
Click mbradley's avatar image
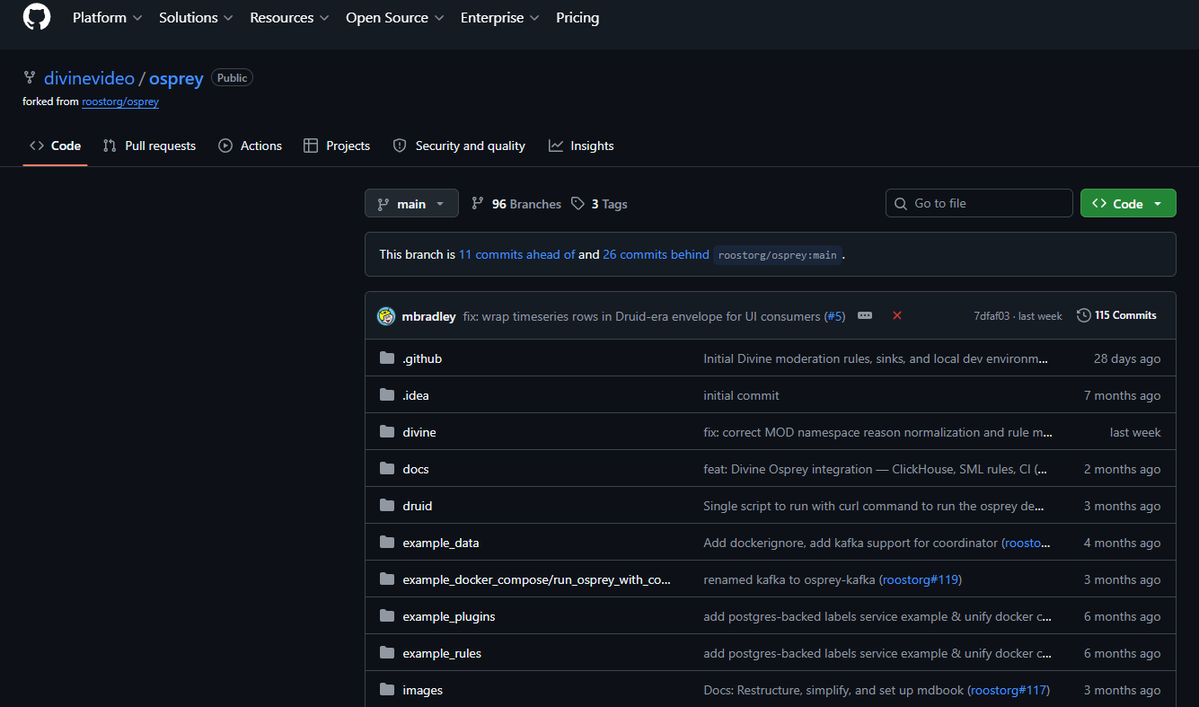tap(386, 316)
